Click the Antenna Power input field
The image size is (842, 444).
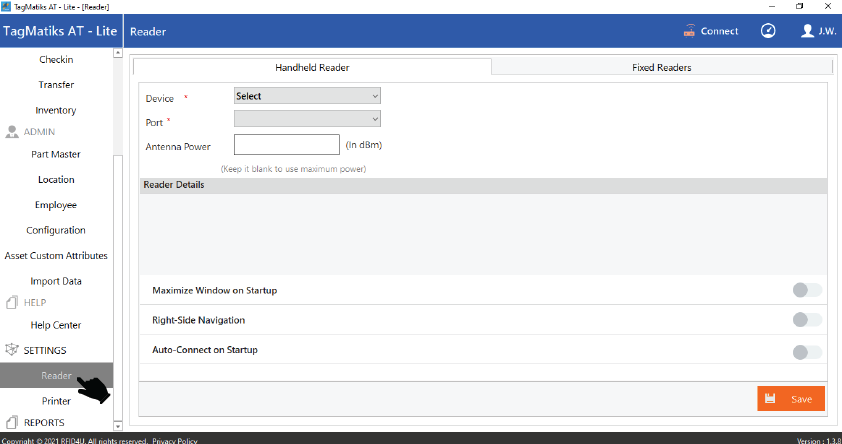pos(287,145)
